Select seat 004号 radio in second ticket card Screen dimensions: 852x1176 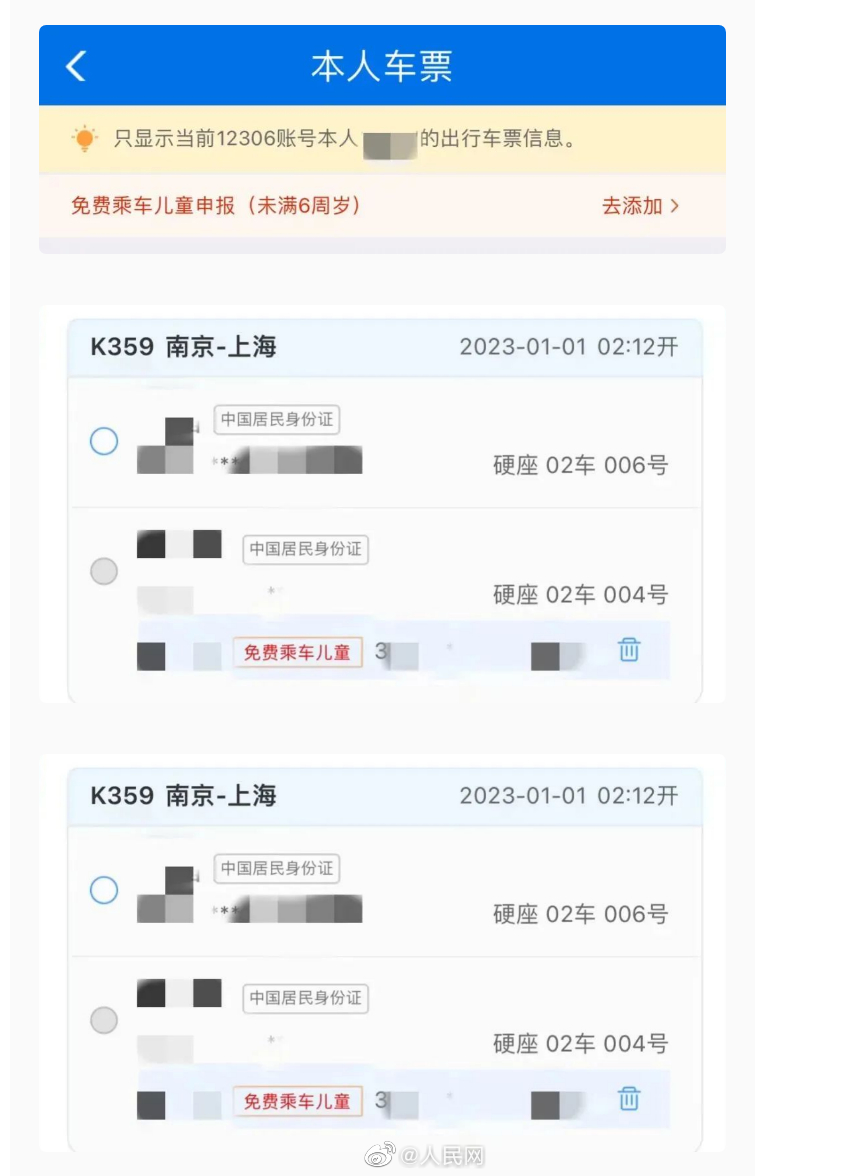click(x=104, y=1021)
